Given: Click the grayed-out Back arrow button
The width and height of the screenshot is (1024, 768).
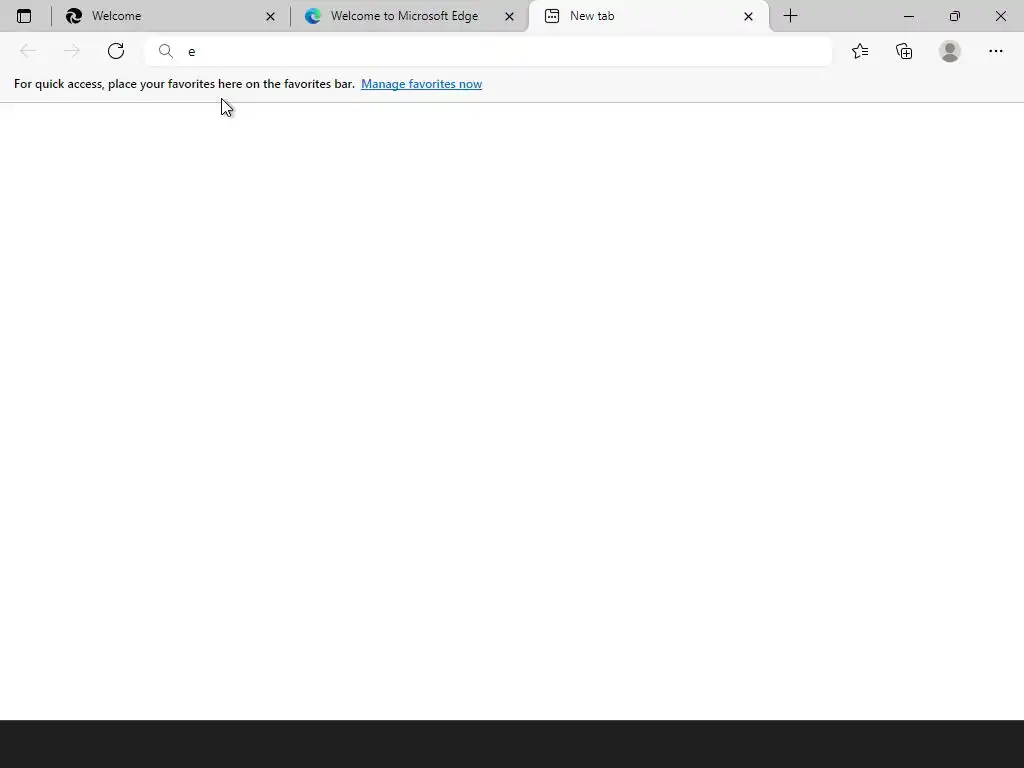Looking at the screenshot, I should point(28,51).
